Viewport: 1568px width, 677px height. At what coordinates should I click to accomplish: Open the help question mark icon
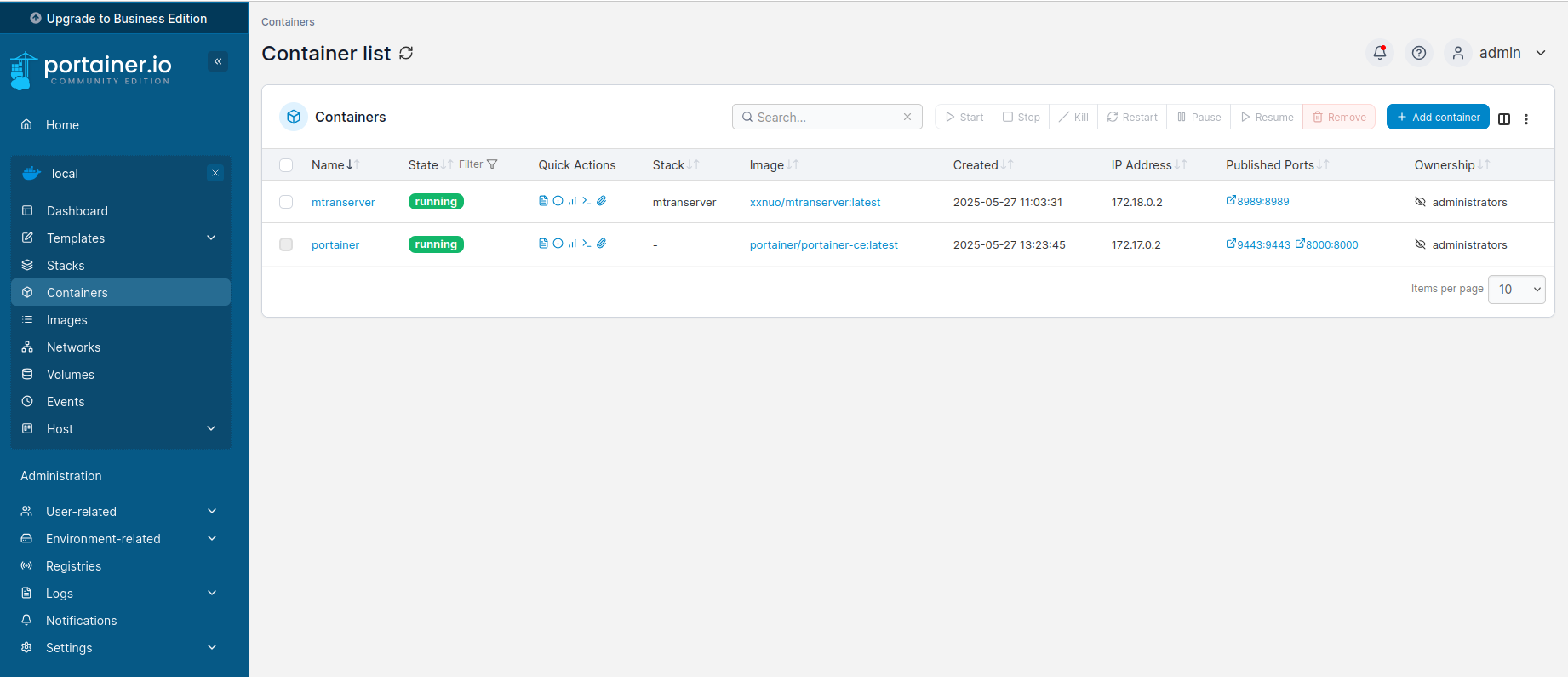[1419, 53]
